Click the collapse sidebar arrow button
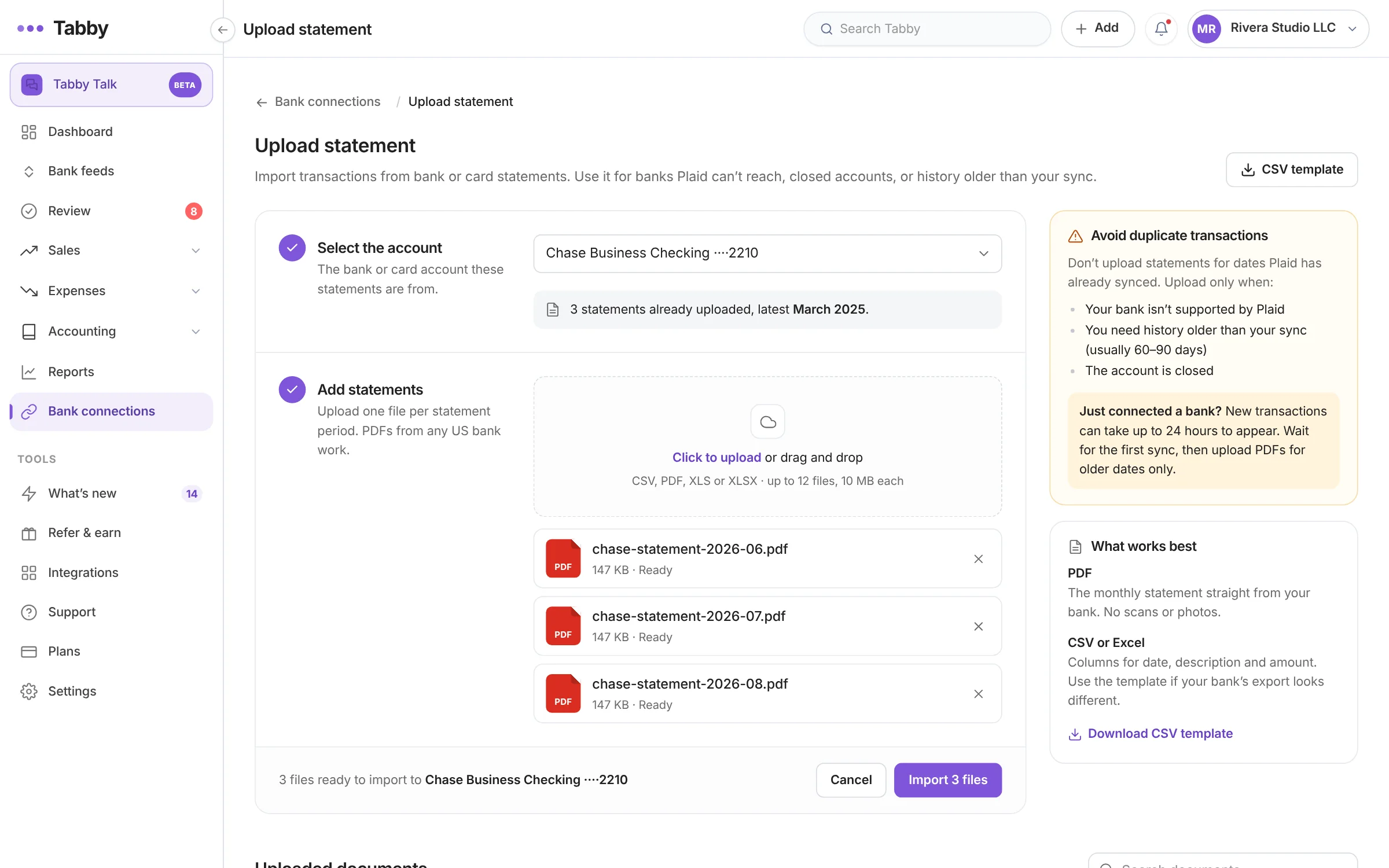This screenshot has width=1389, height=868. point(222,30)
